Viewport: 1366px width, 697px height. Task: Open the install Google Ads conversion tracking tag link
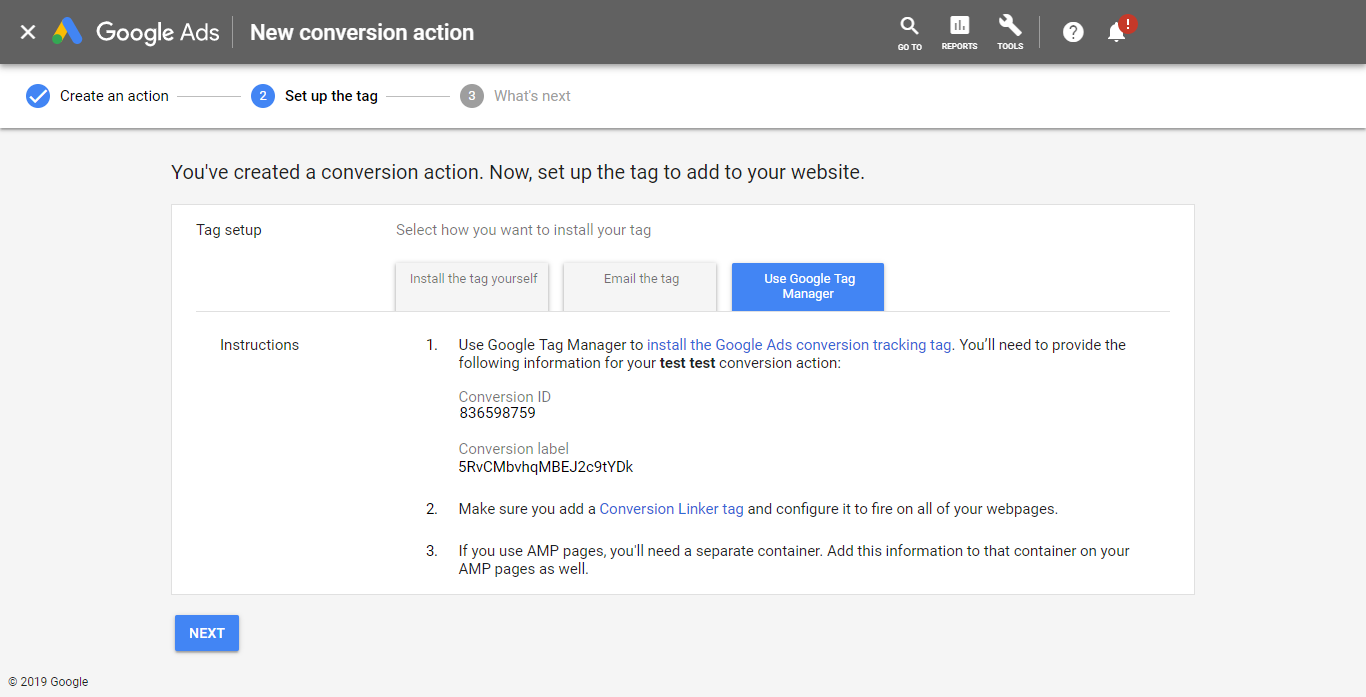799,345
